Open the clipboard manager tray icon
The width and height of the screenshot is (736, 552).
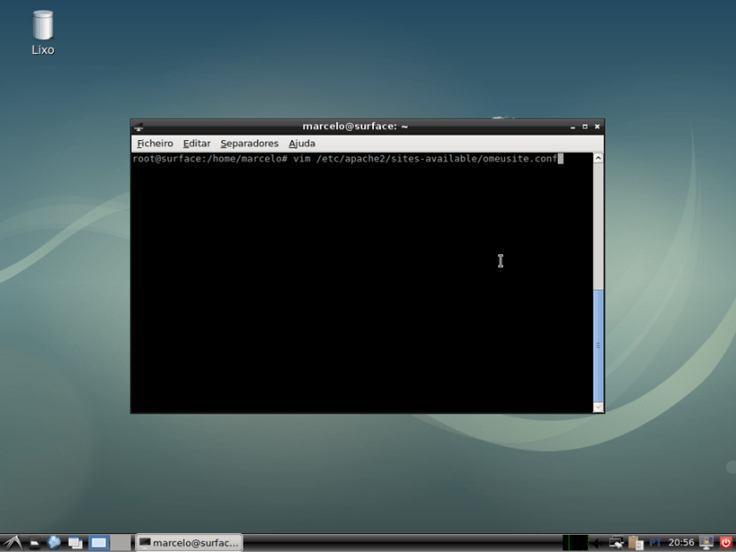(636, 543)
